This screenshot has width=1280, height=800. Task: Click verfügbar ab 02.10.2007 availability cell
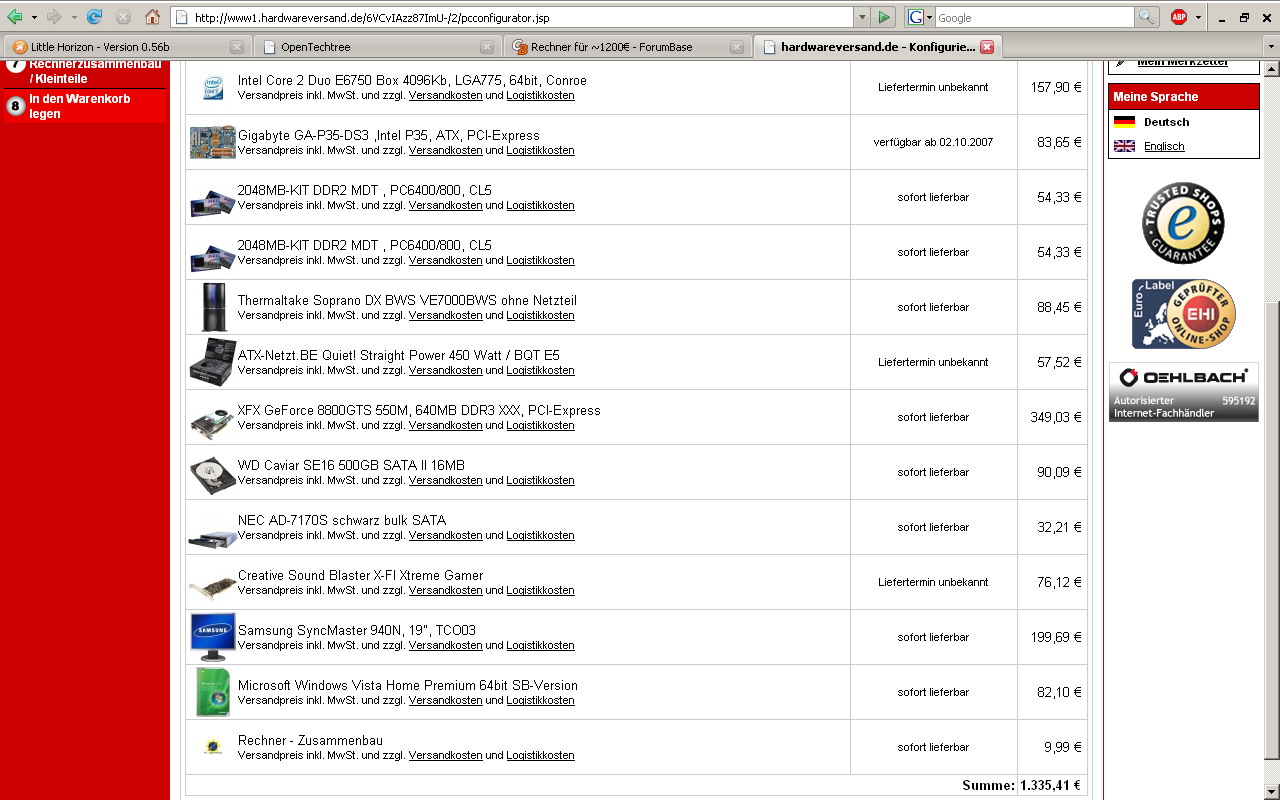point(933,142)
